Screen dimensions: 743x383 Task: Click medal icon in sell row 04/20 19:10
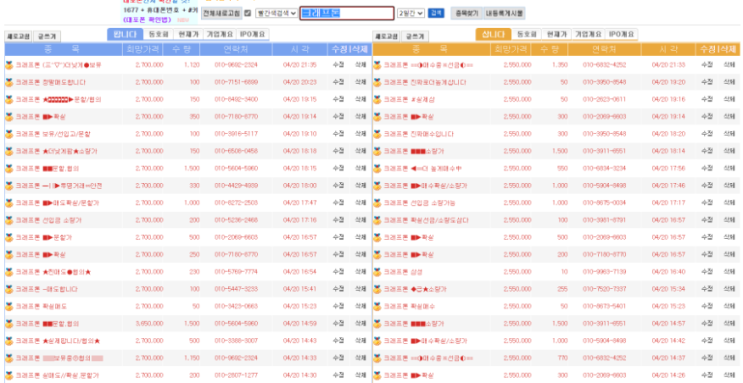[x=9, y=134]
